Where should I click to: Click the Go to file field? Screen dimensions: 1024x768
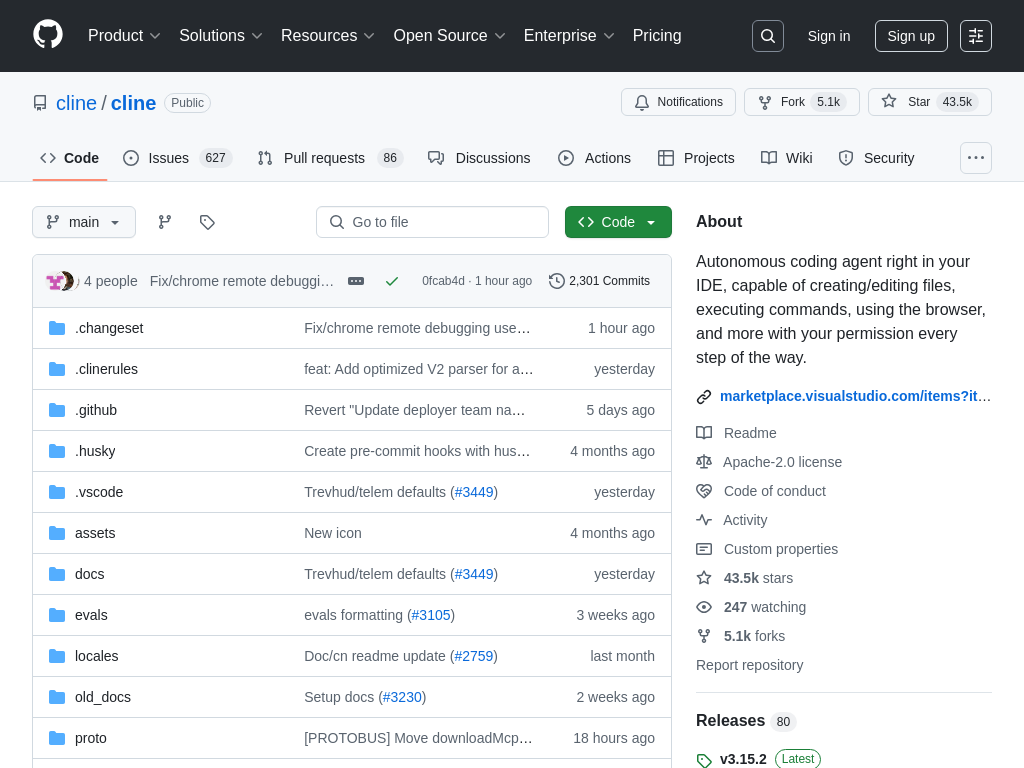pyautogui.click(x=432, y=222)
